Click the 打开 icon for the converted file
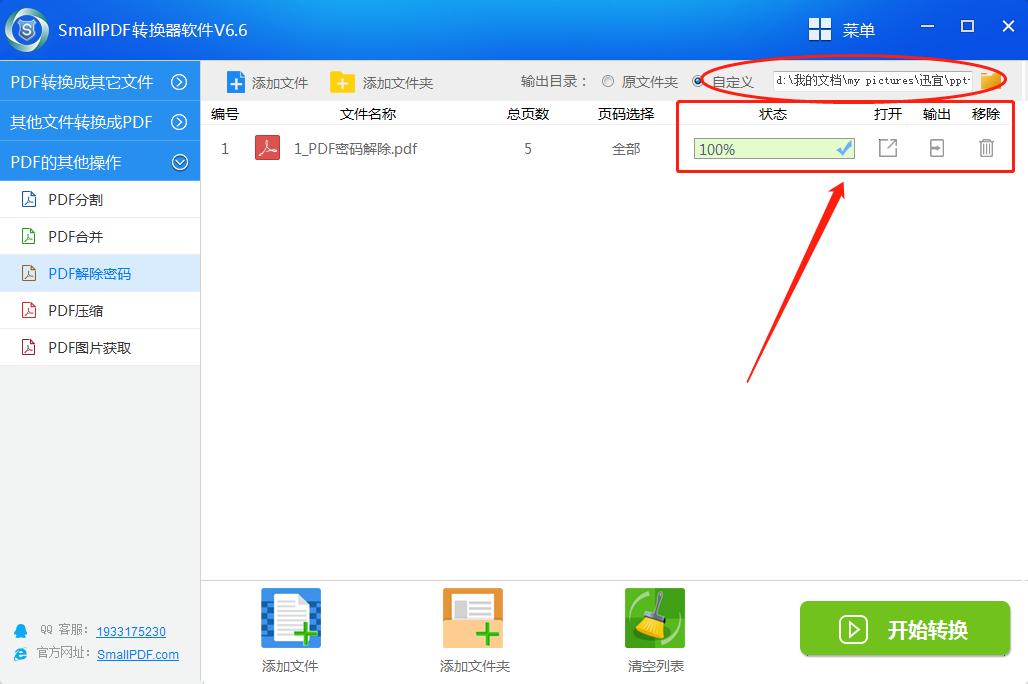Viewport: 1028px width, 684px height. tap(887, 148)
